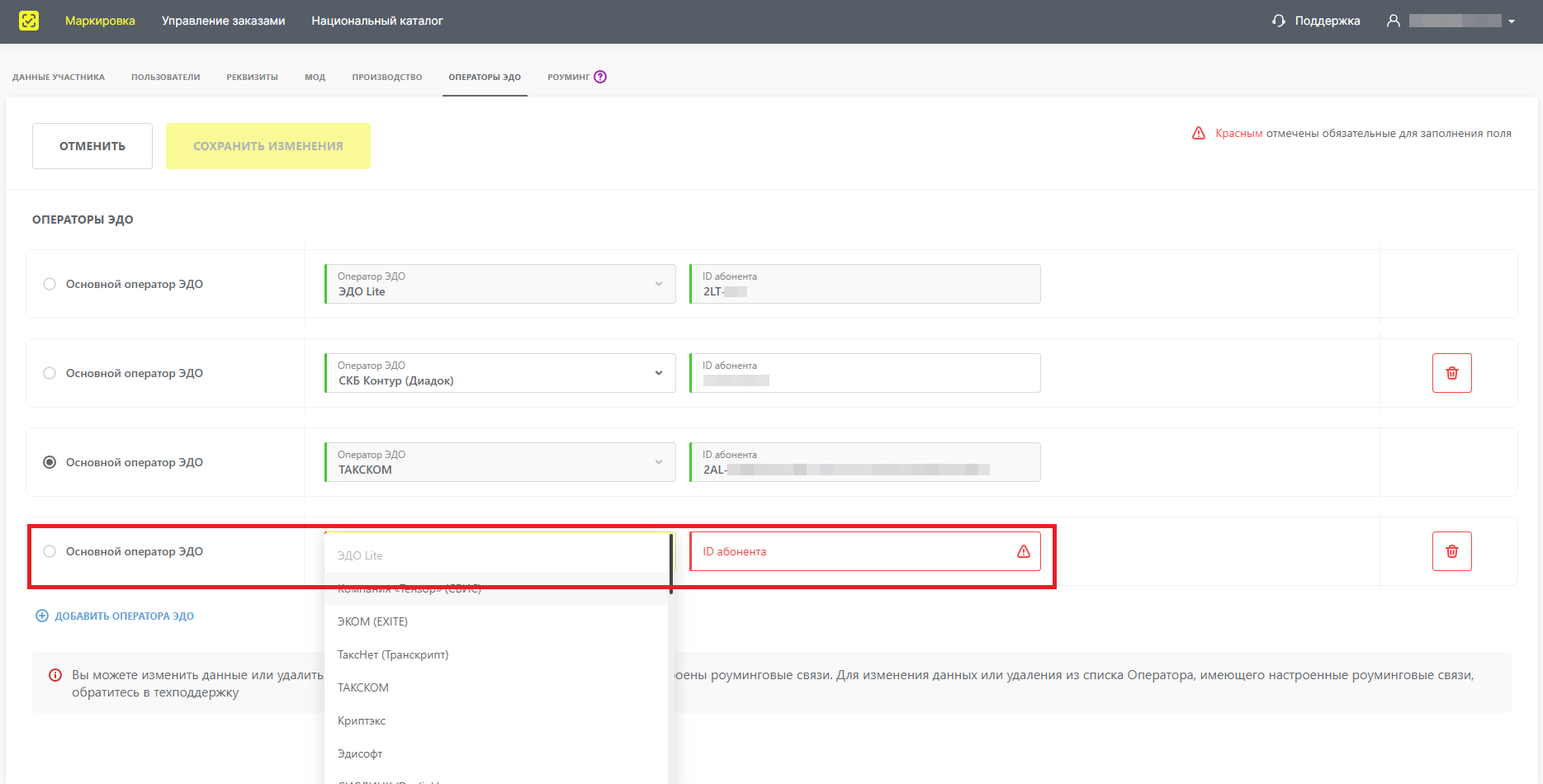Select ЭДО Lite row as main operator
The height and width of the screenshot is (784, 1543).
50,284
